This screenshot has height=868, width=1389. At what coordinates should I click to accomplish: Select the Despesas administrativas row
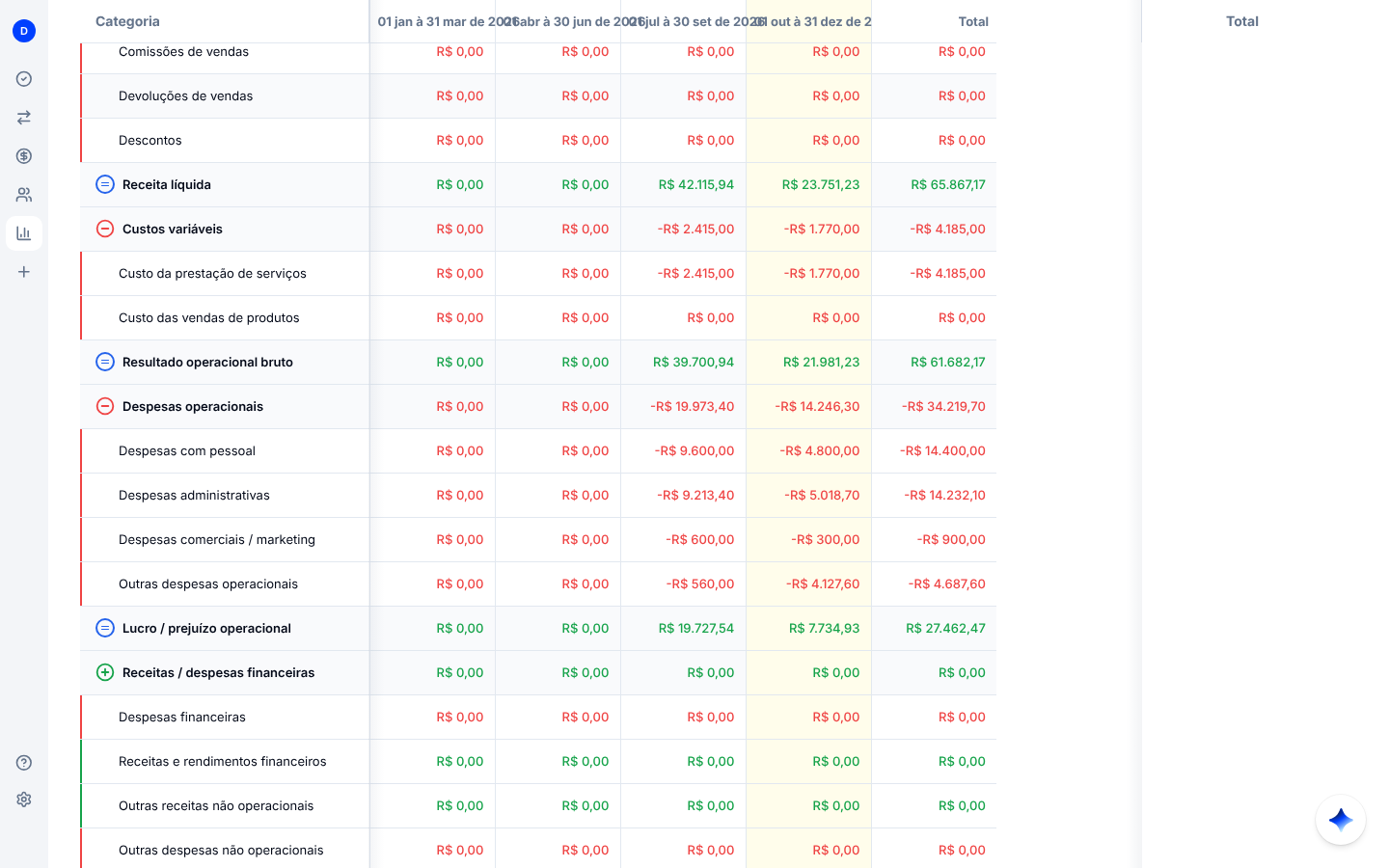point(194,496)
